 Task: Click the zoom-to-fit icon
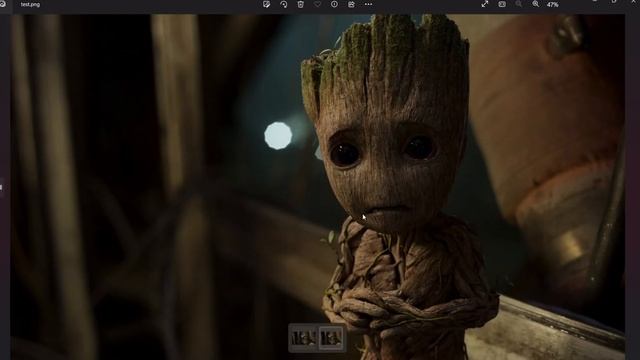coord(502,4)
